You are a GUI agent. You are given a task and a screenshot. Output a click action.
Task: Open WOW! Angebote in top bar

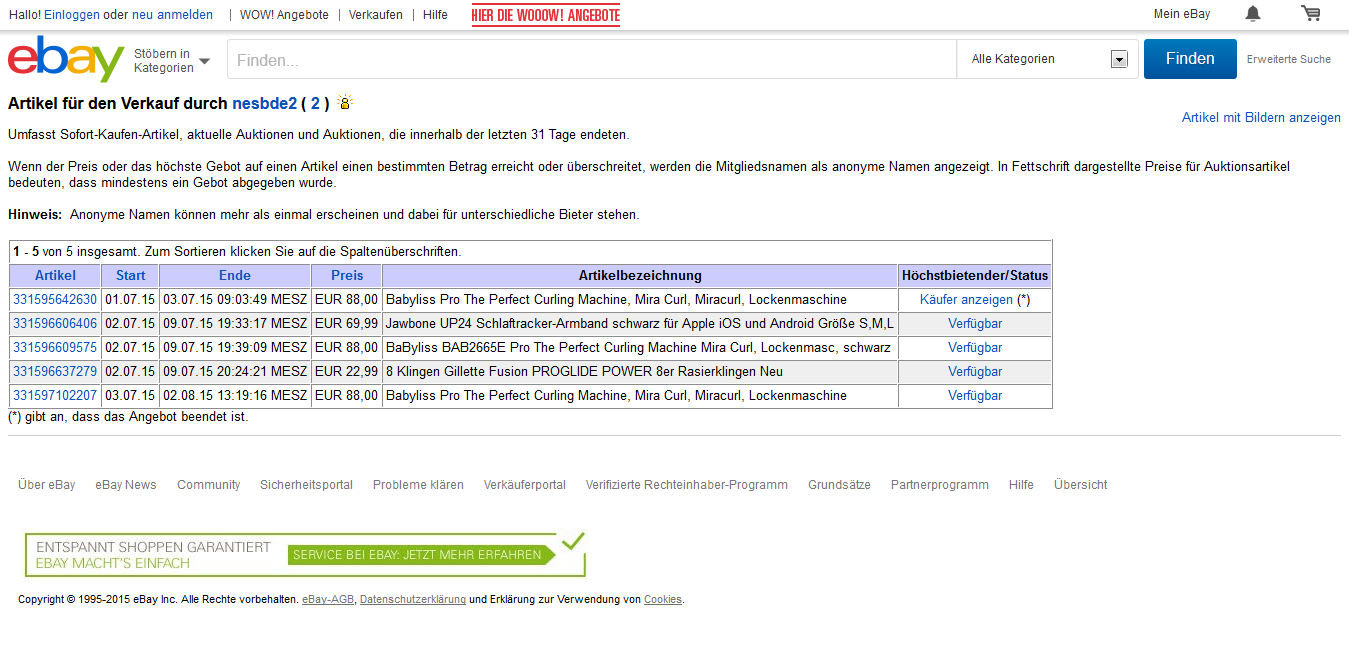pyautogui.click(x=284, y=15)
